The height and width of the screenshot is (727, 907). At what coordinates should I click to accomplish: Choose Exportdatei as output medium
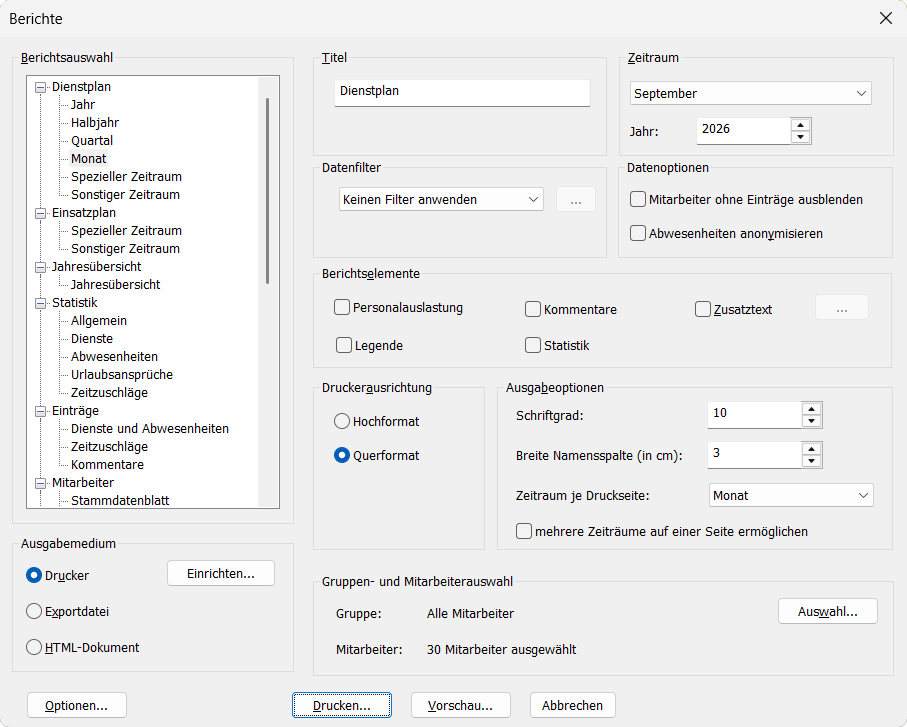point(34,611)
